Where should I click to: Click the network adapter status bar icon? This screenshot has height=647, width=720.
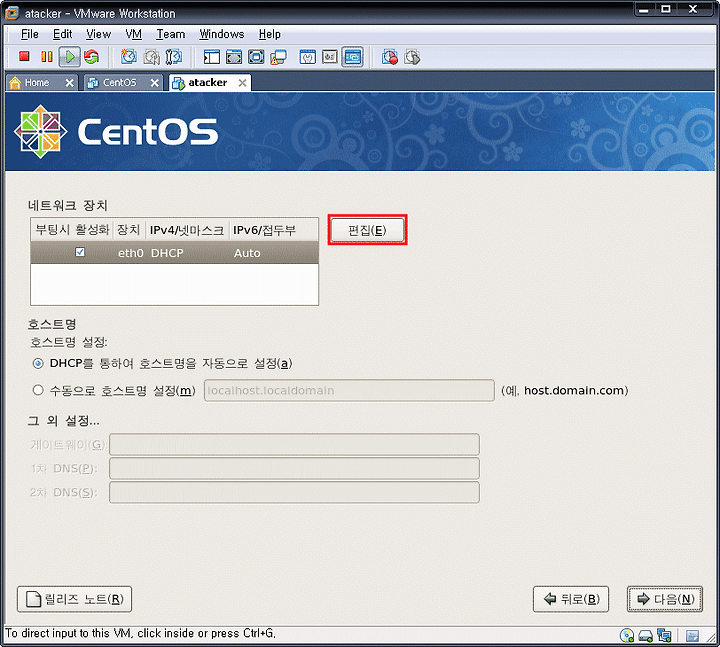(x=664, y=636)
